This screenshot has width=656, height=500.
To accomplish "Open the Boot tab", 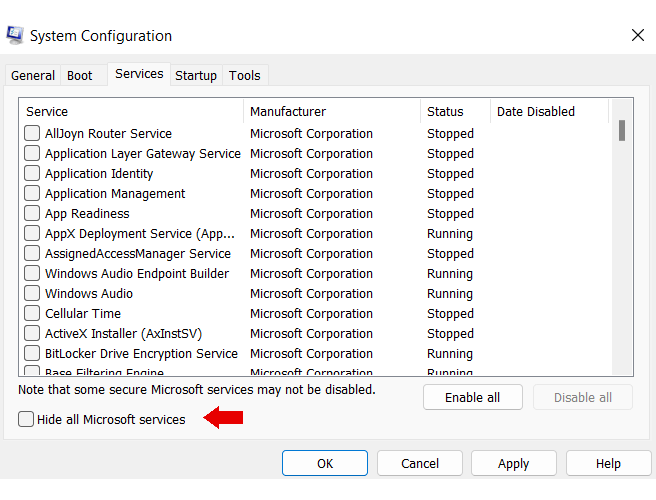I will [80, 76].
